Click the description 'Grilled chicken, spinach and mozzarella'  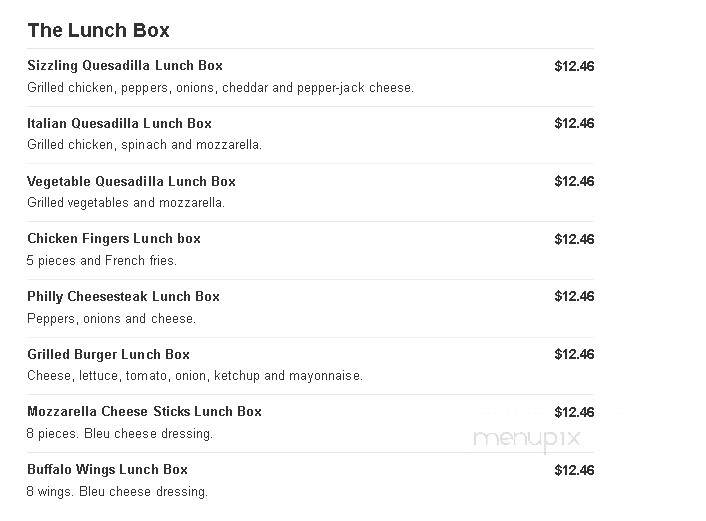tap(144, 145)
